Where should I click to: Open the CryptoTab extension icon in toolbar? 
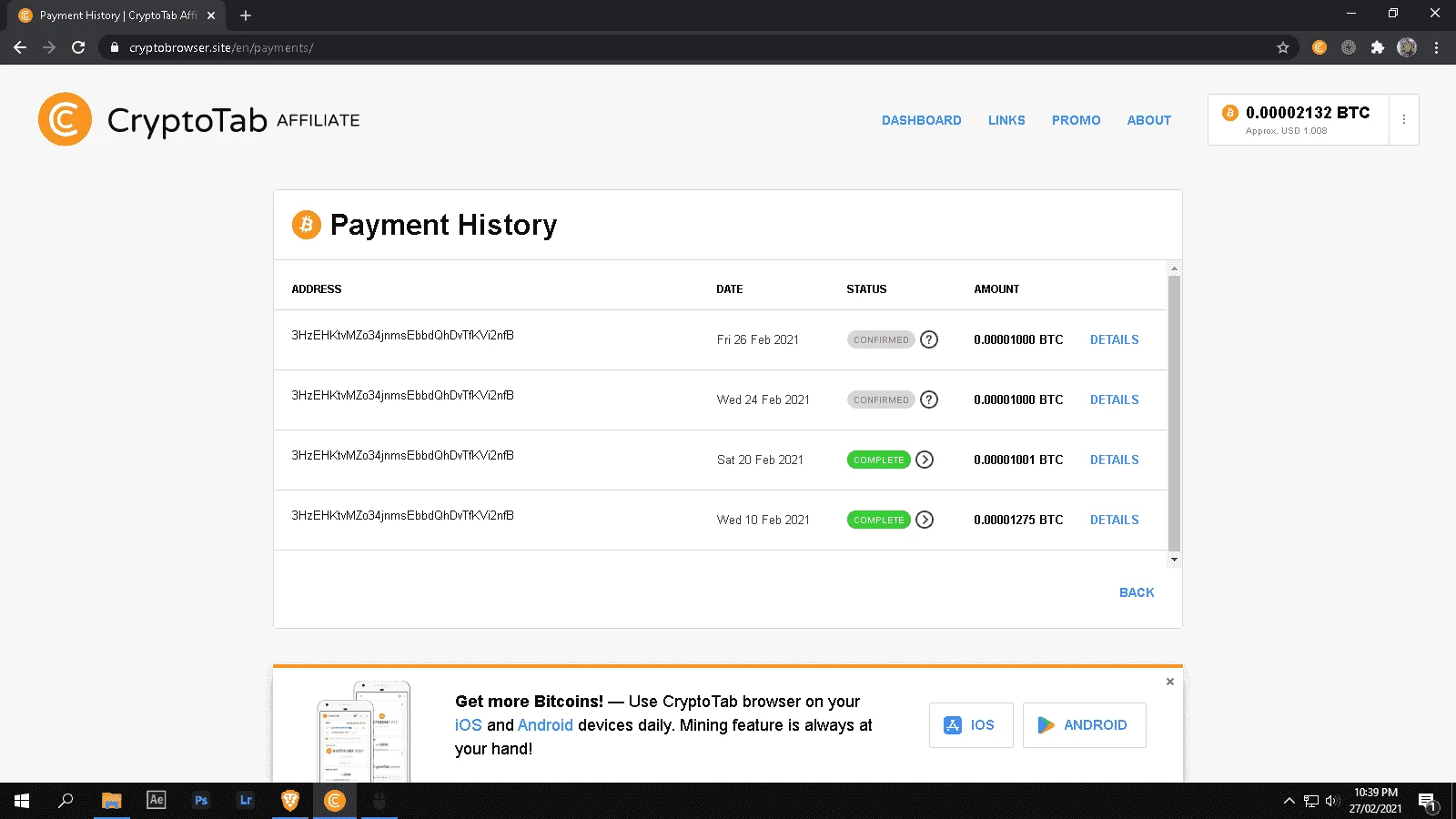click(x=1319, y=47)
